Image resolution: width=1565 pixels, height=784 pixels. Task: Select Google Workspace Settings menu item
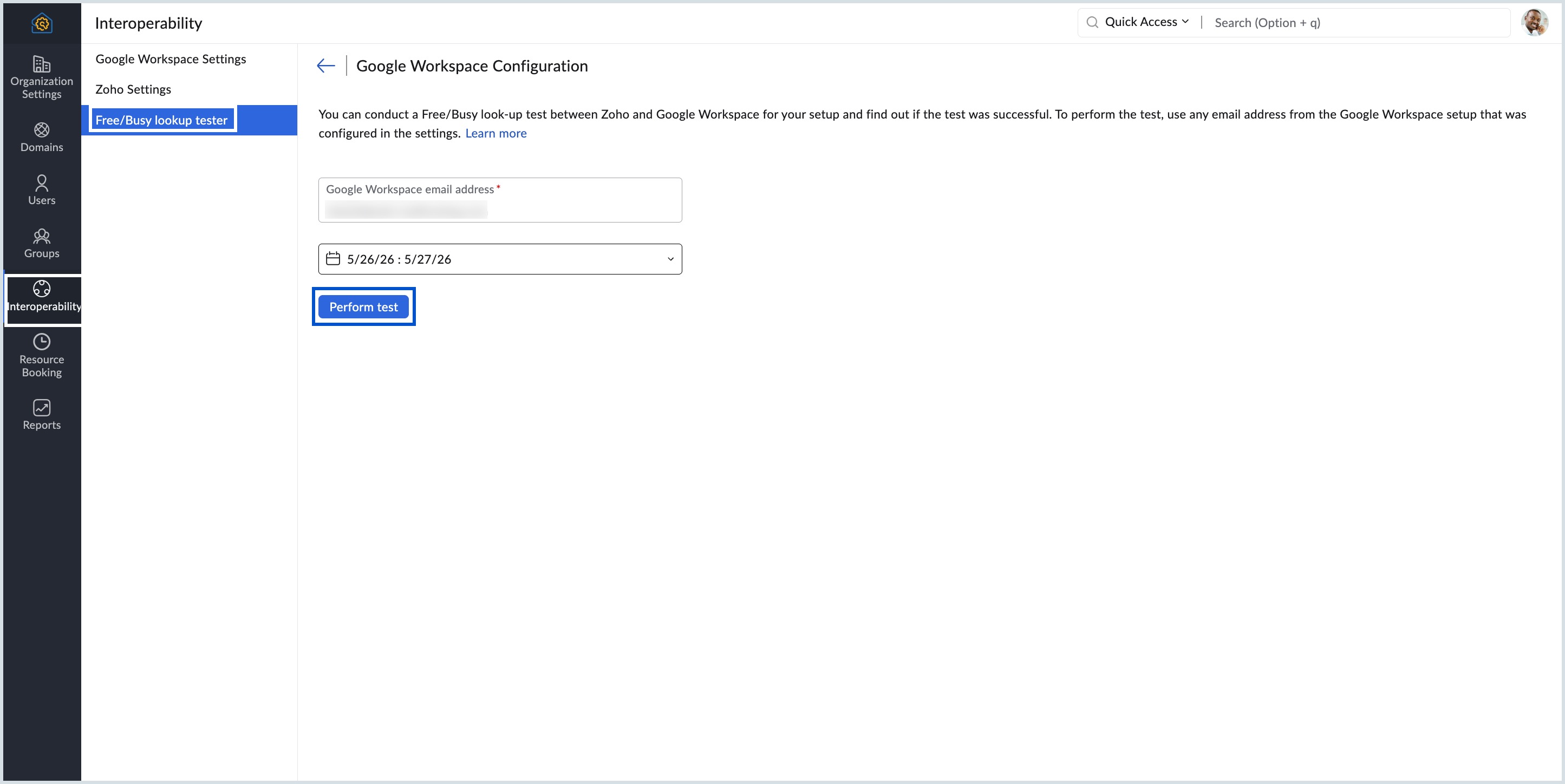[171, 59]
